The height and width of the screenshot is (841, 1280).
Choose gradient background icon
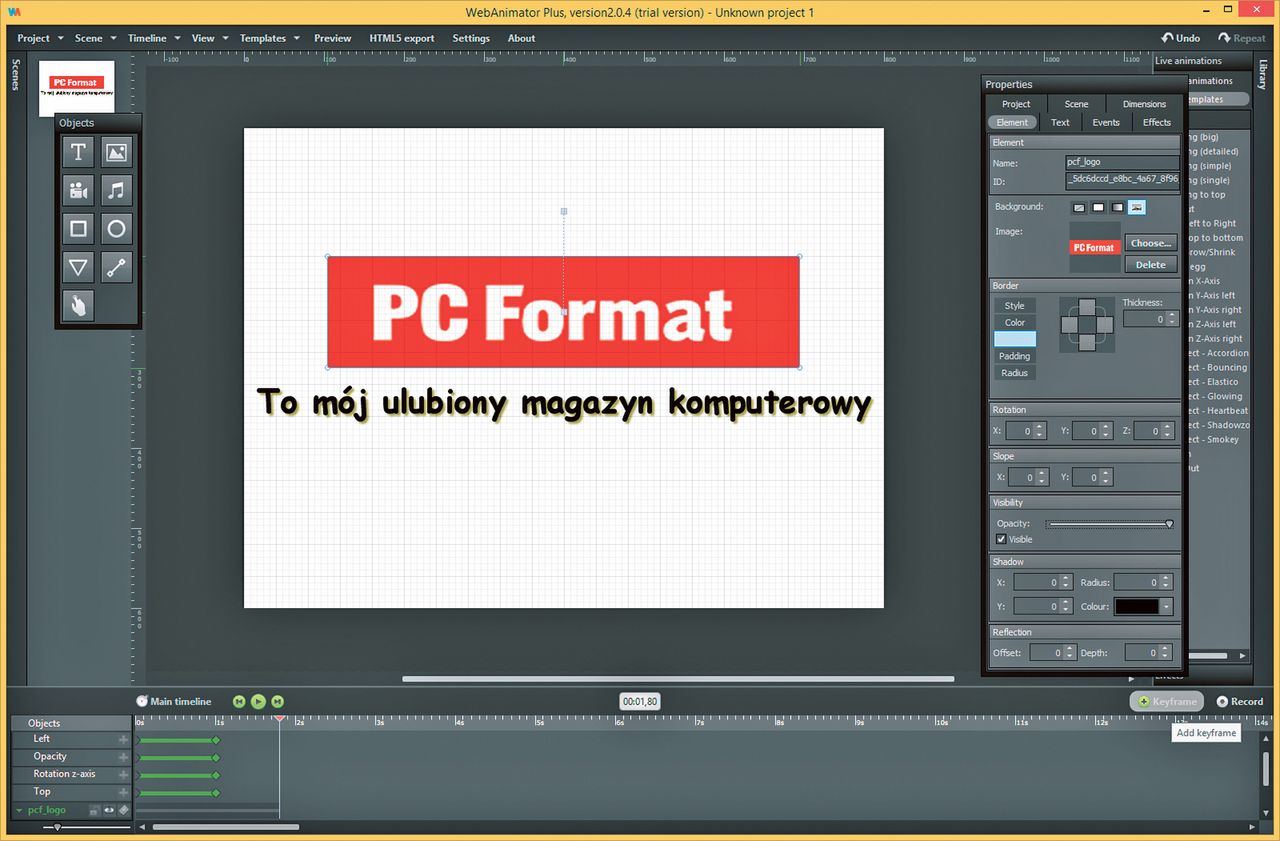coord(1117,207)
